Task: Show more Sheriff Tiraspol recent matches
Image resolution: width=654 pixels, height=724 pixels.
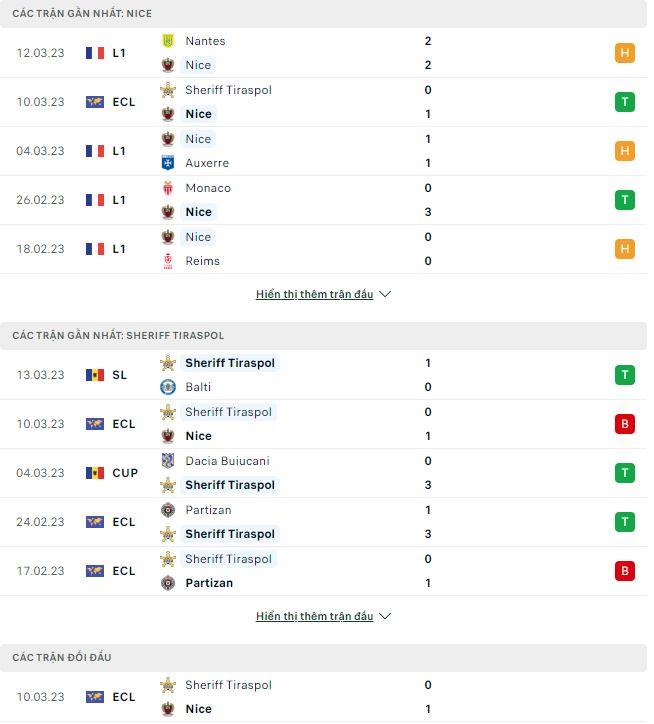Action: [x=323, y=616]
